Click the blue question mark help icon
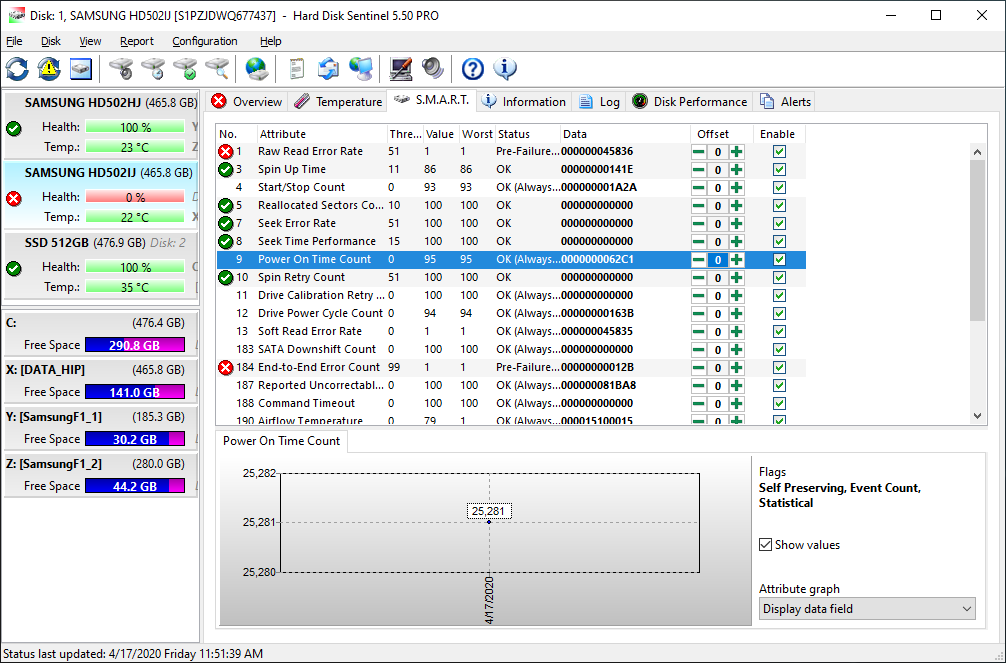The image size is (1006, 663). tap(473, 69)
